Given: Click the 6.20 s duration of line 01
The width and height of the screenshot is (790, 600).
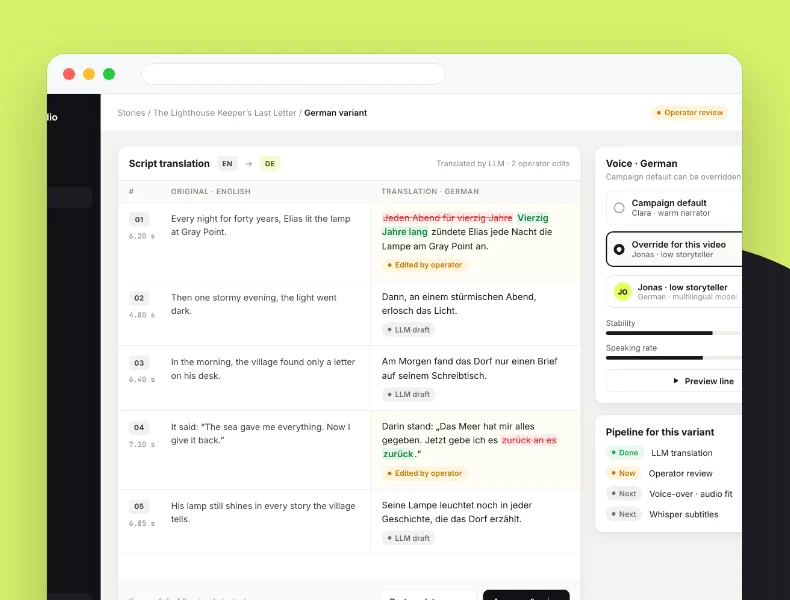Looking at the screenshot, I should click(142, 236).
